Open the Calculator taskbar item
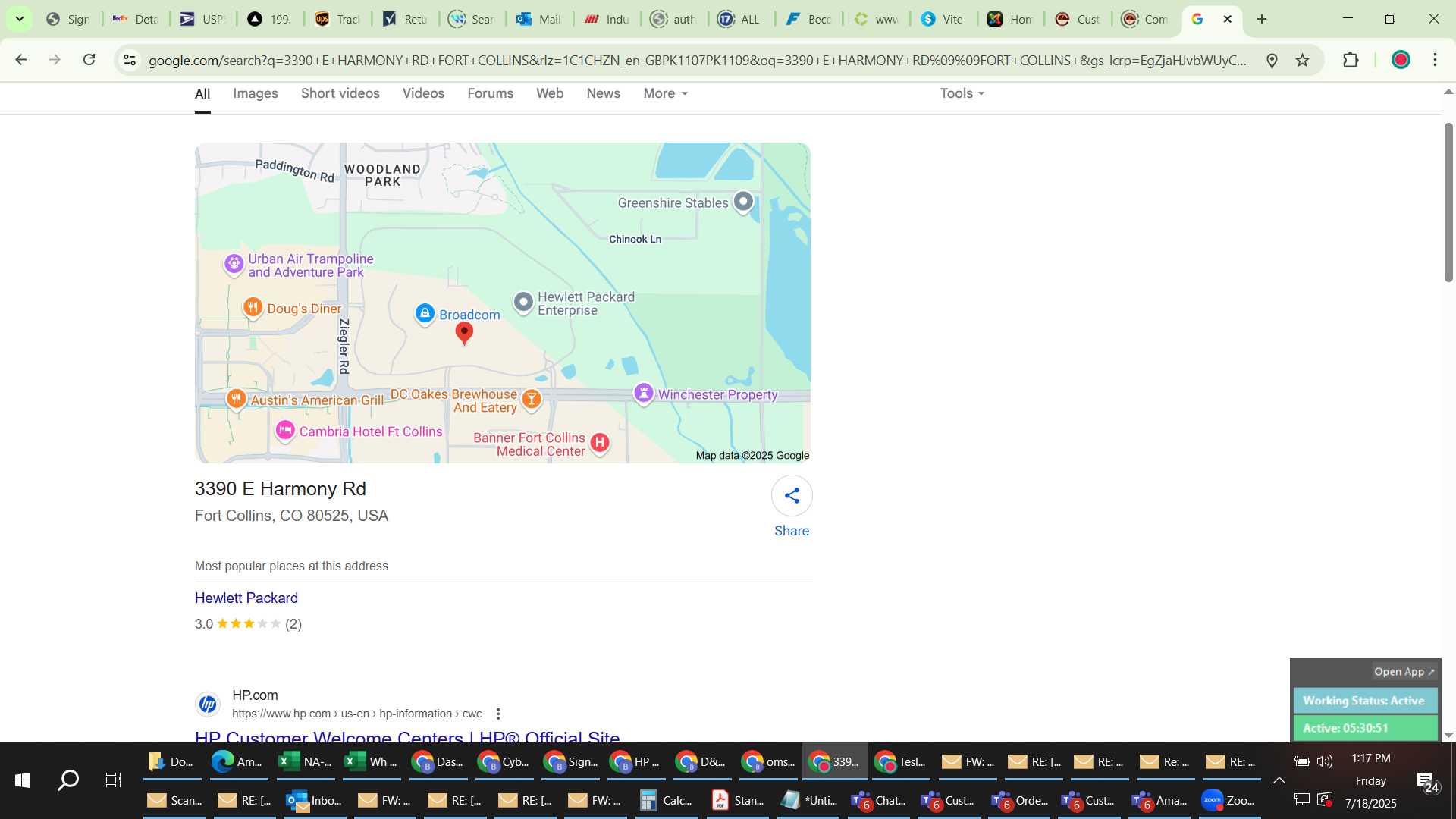Viewport: 1456px width, 819px height. coord(667,800)
